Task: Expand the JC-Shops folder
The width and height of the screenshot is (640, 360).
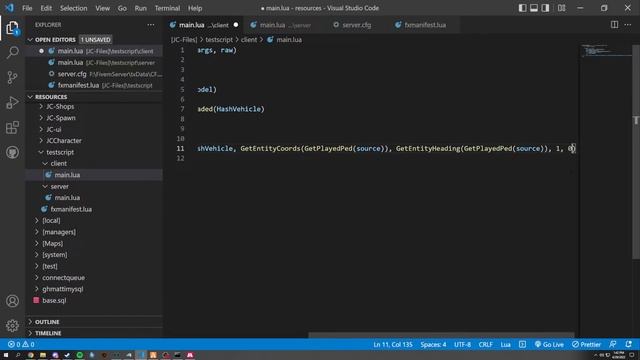Action: tap(60, 107)
